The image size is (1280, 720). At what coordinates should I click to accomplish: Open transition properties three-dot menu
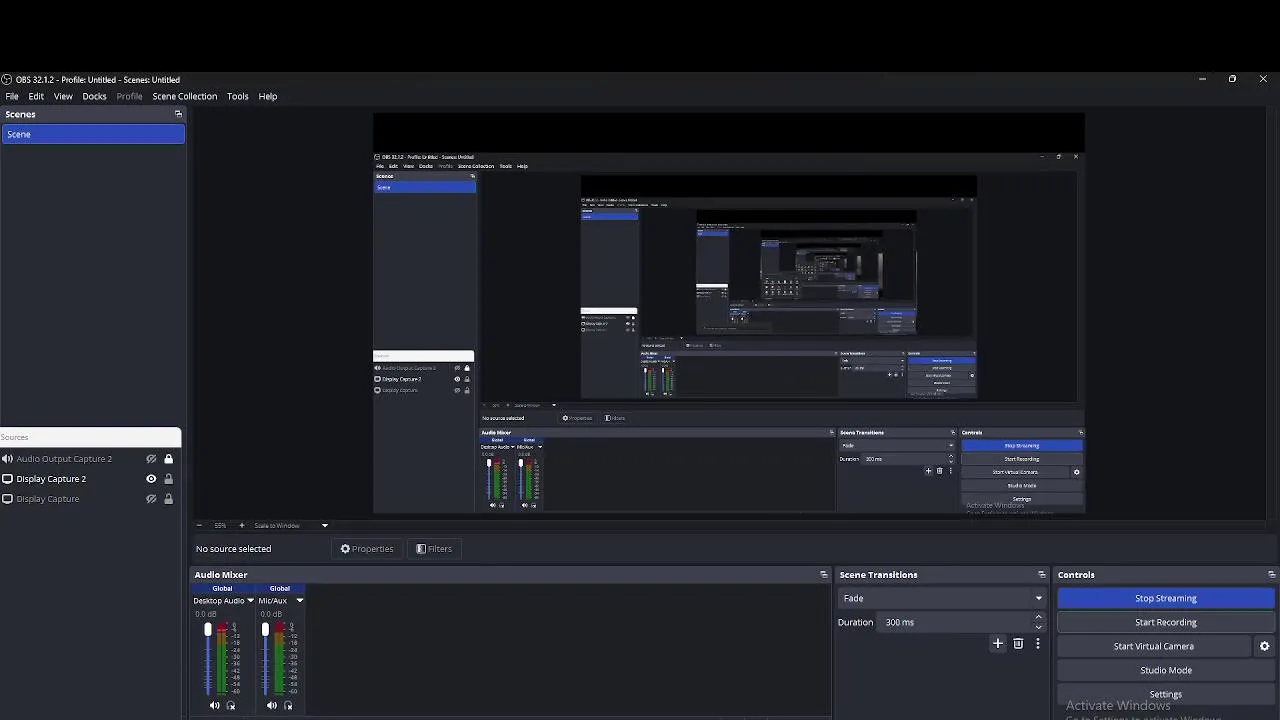pyautogui.click(x=1038, y=644)
